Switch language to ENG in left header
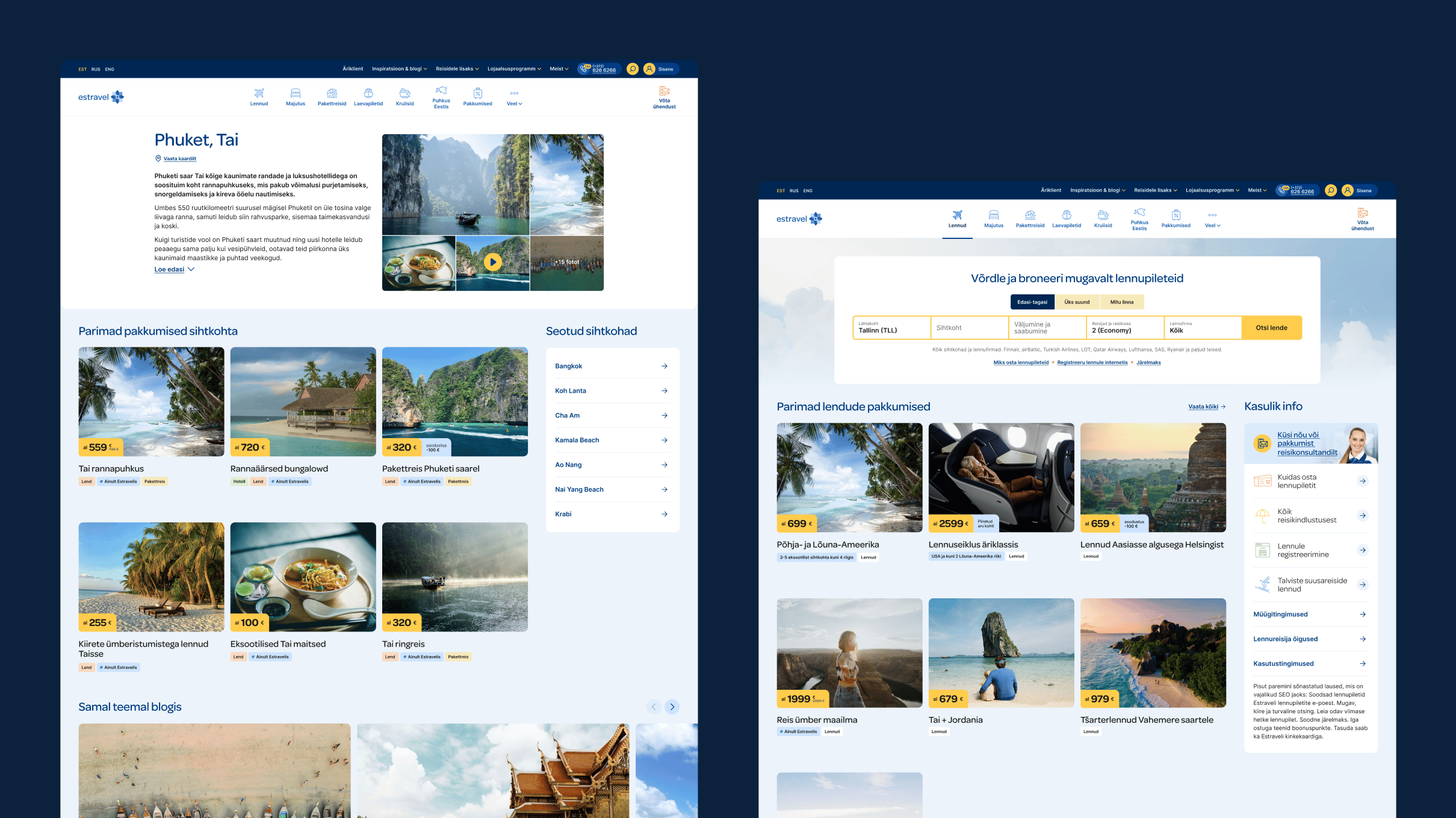 [x=110, y=69]
